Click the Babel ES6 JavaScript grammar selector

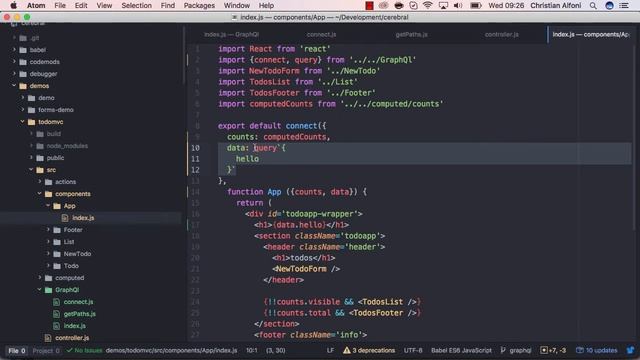(461, 350)
